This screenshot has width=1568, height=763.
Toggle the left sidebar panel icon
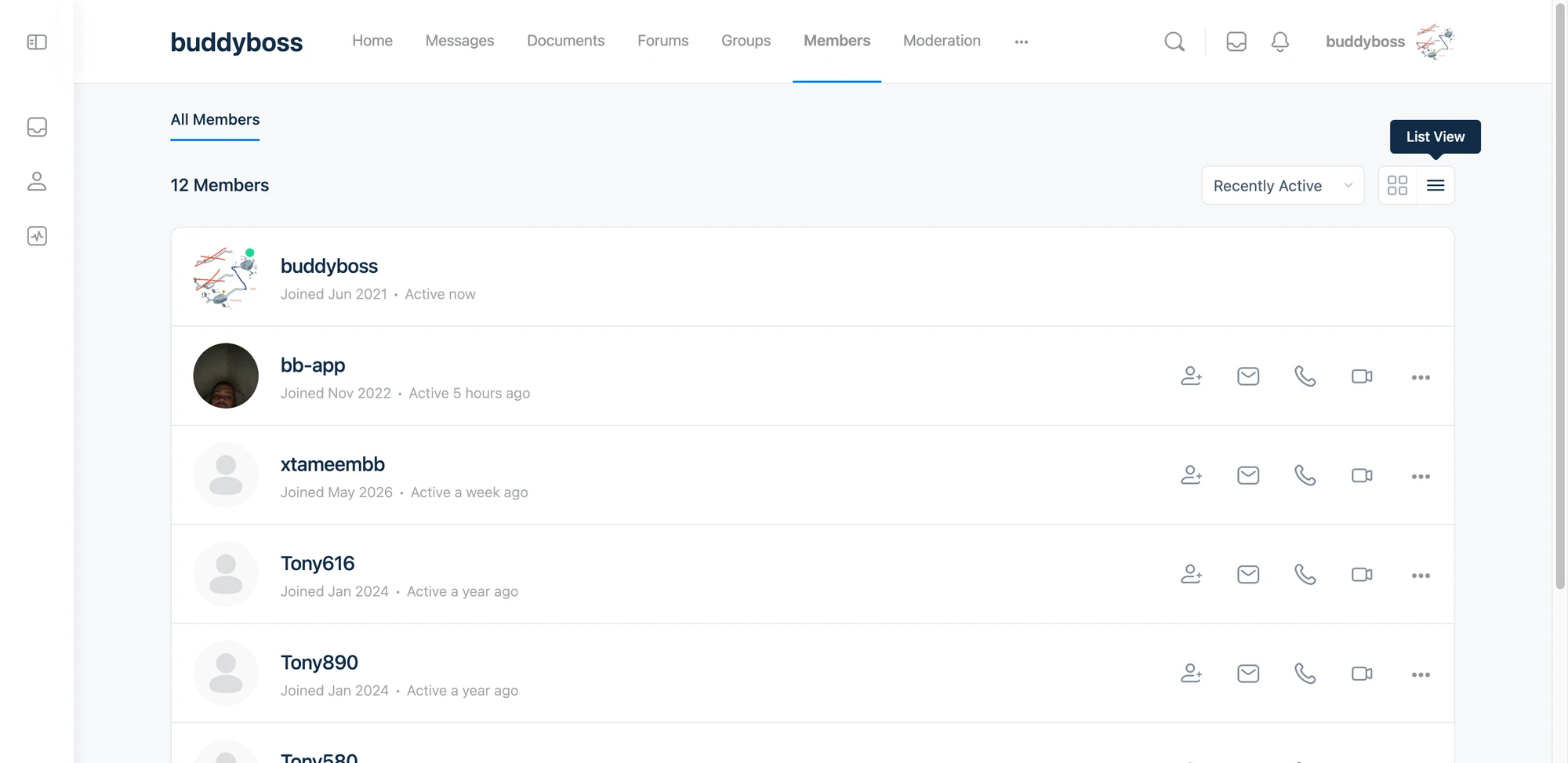click(37, 42)
